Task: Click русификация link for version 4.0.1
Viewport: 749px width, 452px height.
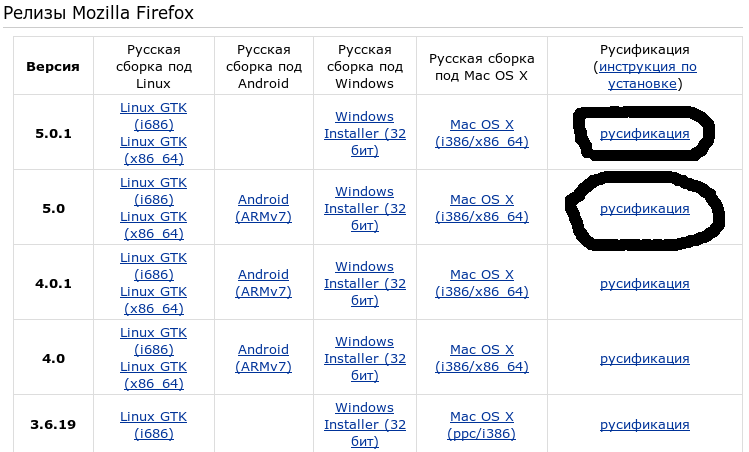Action: tap(644, 283)
